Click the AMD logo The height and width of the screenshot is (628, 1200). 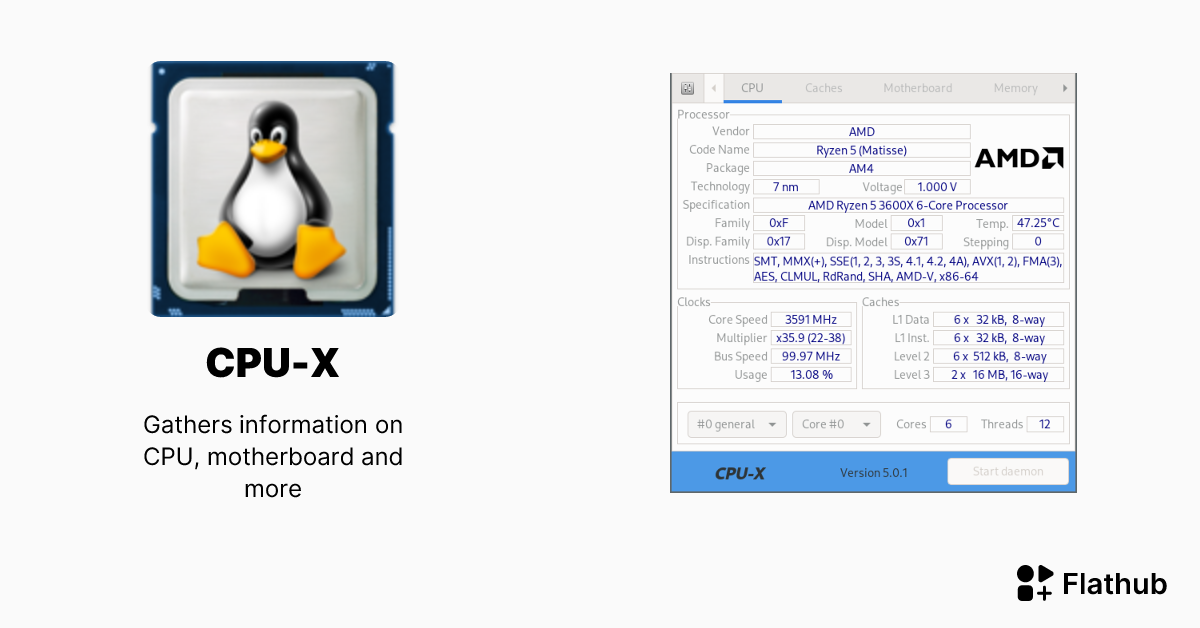point(1018,156)
